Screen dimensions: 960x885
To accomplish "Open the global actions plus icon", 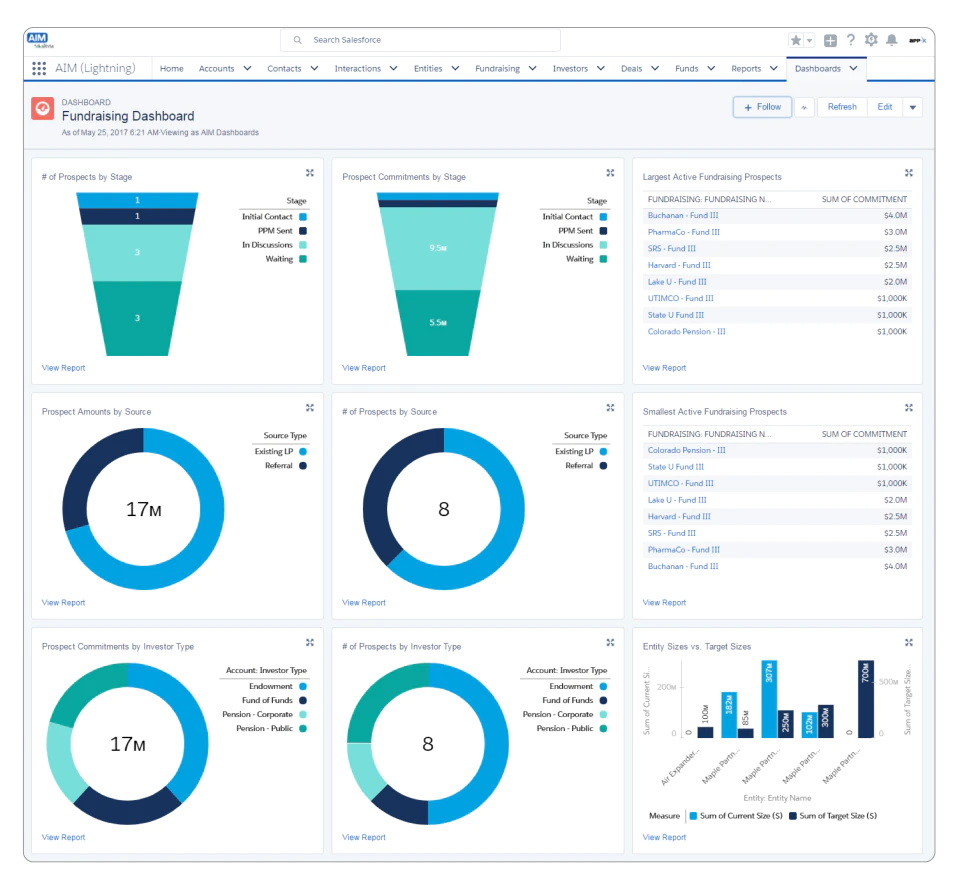I will [830, 40].
